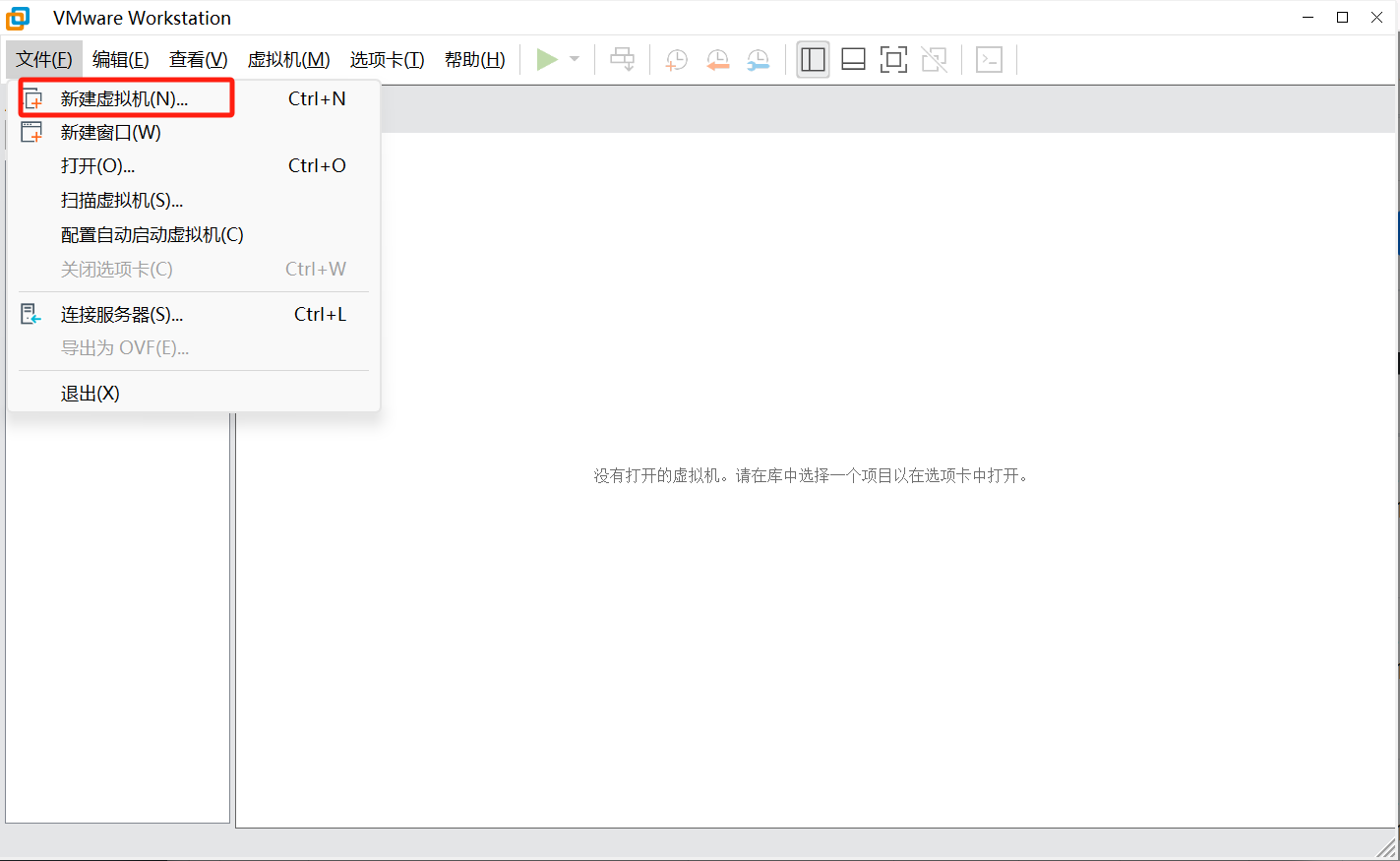This screenshot has height=861, width=1400.
Task: Minimize the VMware Workstation window
Action: pos(1309,18)
